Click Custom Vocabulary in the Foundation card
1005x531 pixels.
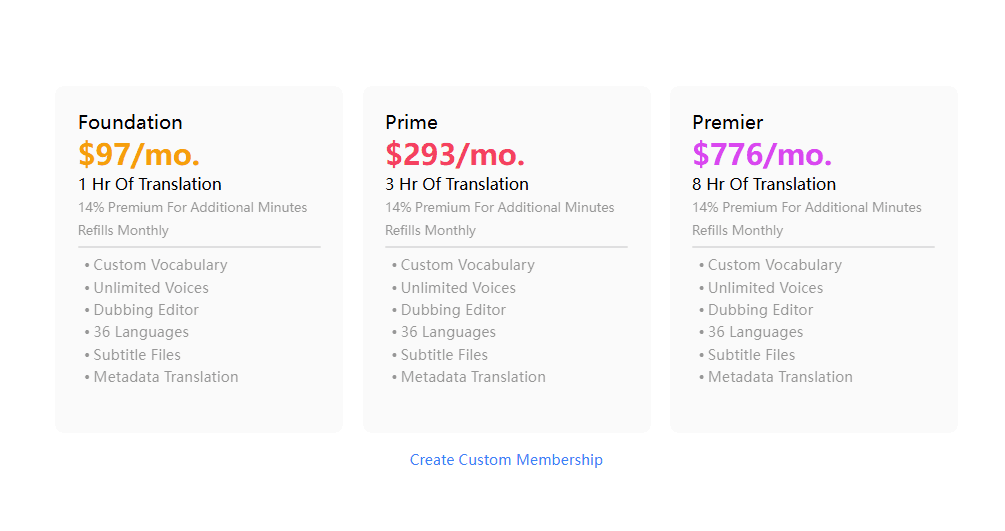pyautogui.click(x=160, y=265)
